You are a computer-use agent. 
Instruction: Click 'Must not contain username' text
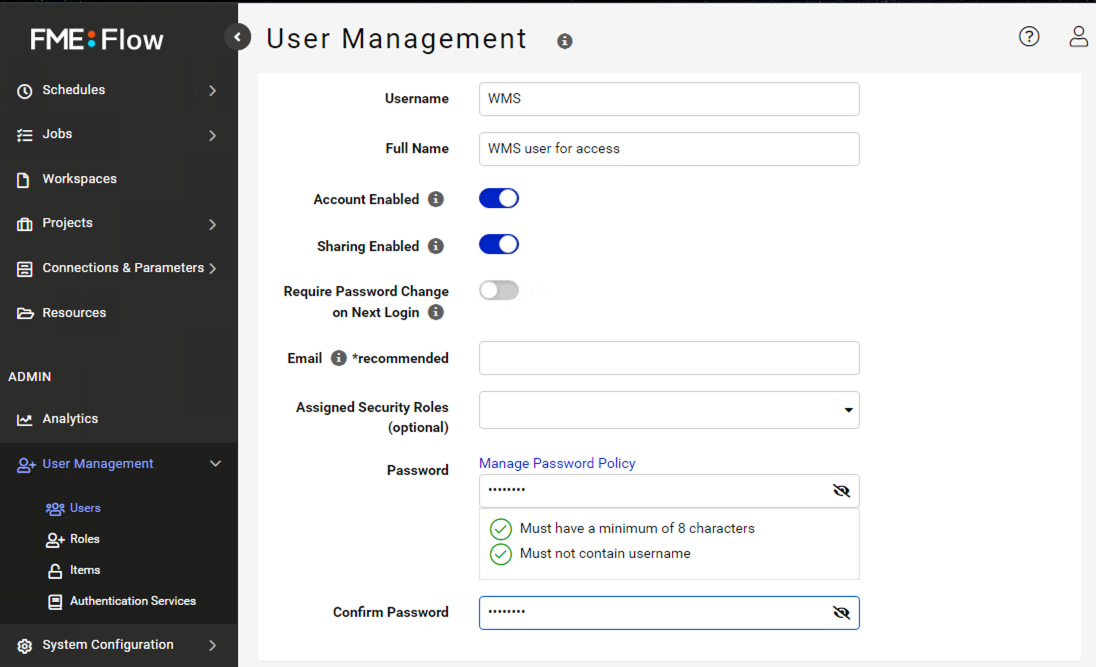[x=605, y=553]
